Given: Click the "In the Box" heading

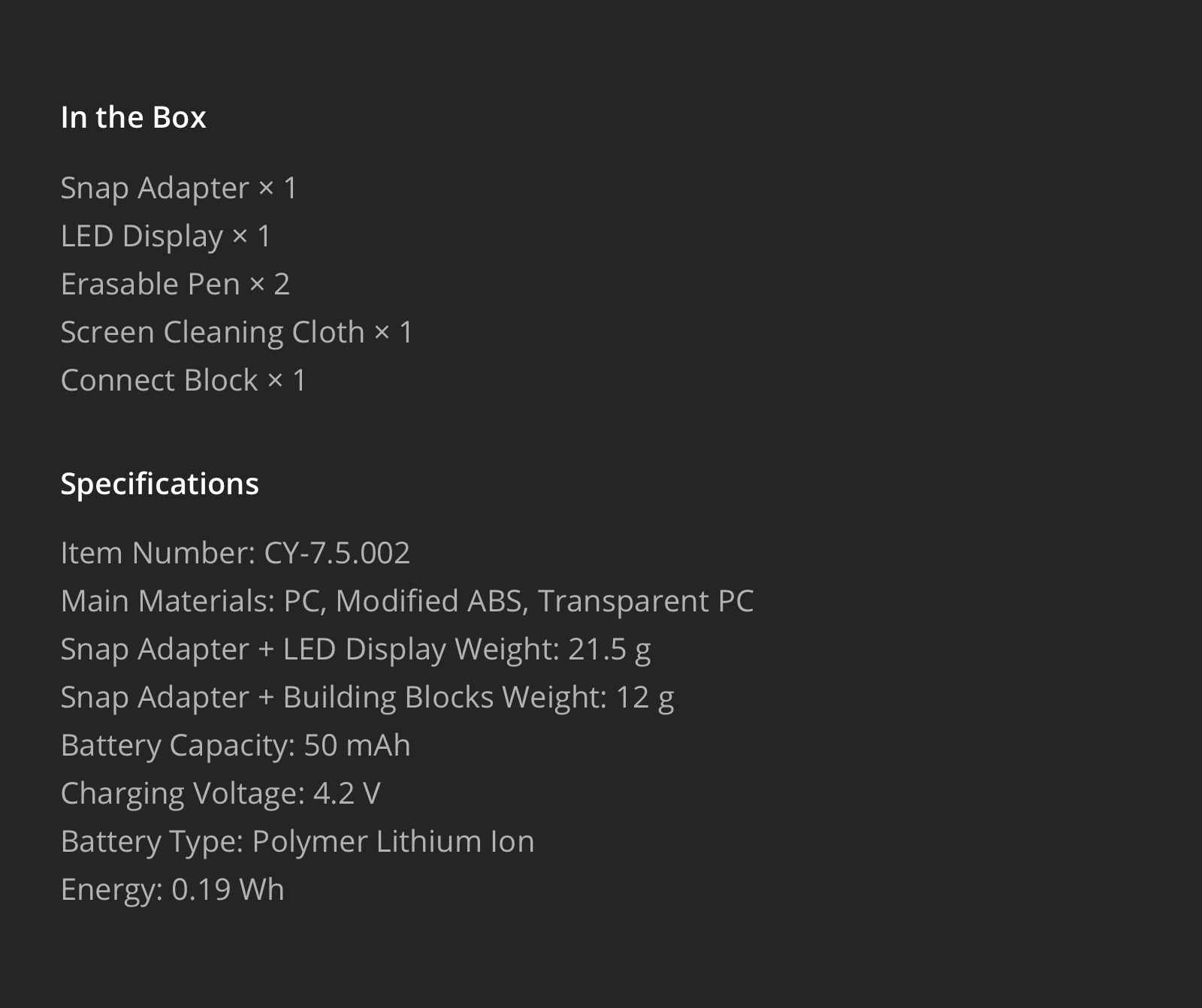Looking at the screenshot, I should click(x=133, y=117).
